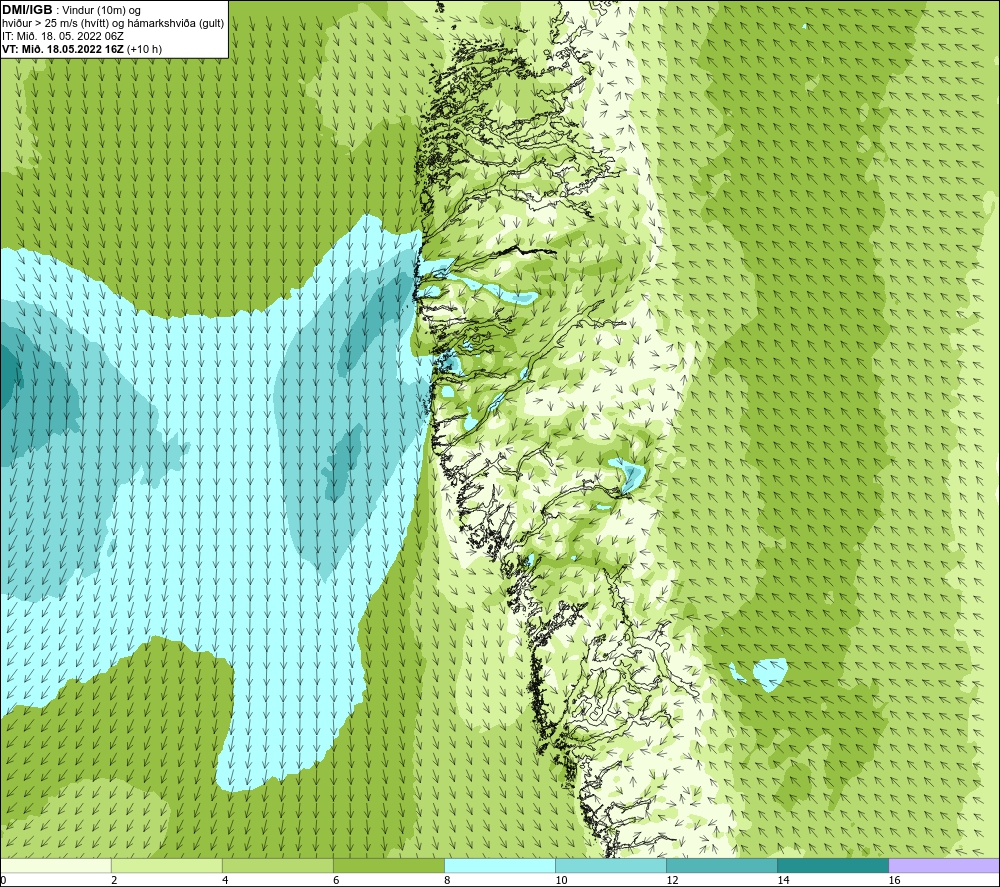
Task: Click the 2–4 m/s light green legend swatch
Action: coord(167,866)
